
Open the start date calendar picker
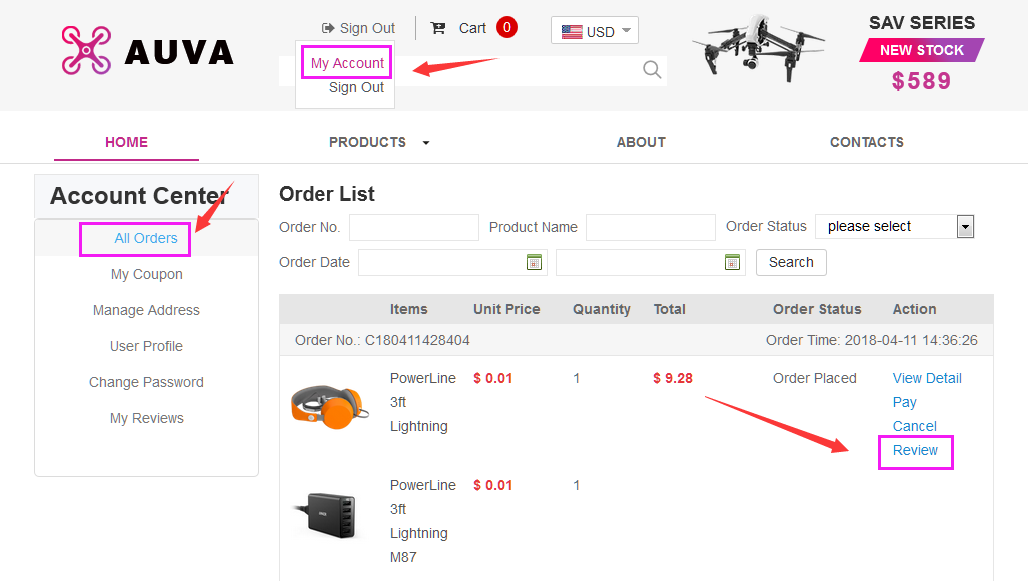(534, 262)
